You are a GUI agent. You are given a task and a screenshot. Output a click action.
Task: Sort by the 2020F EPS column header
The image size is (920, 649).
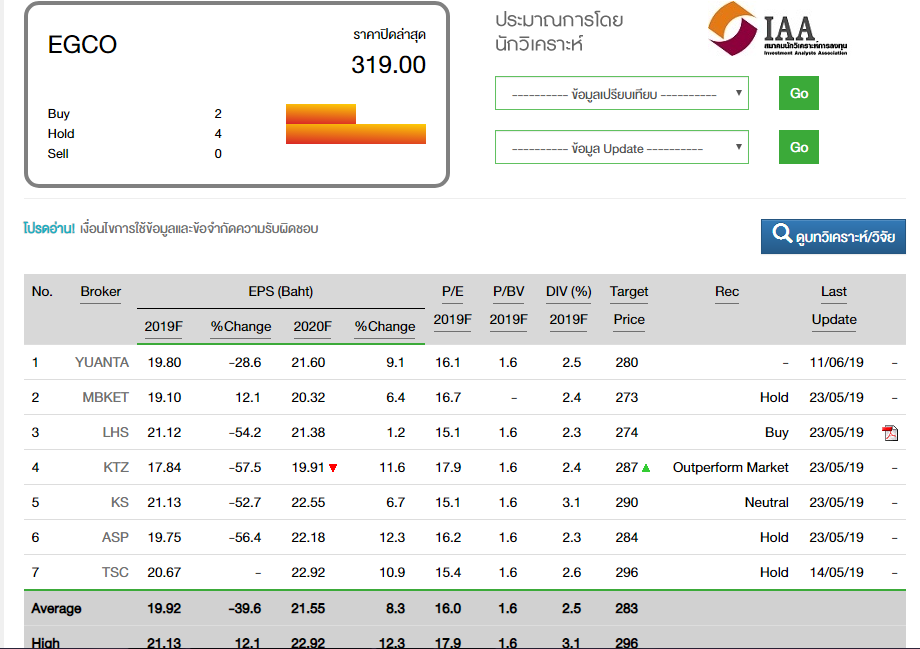tap(312, 326)
